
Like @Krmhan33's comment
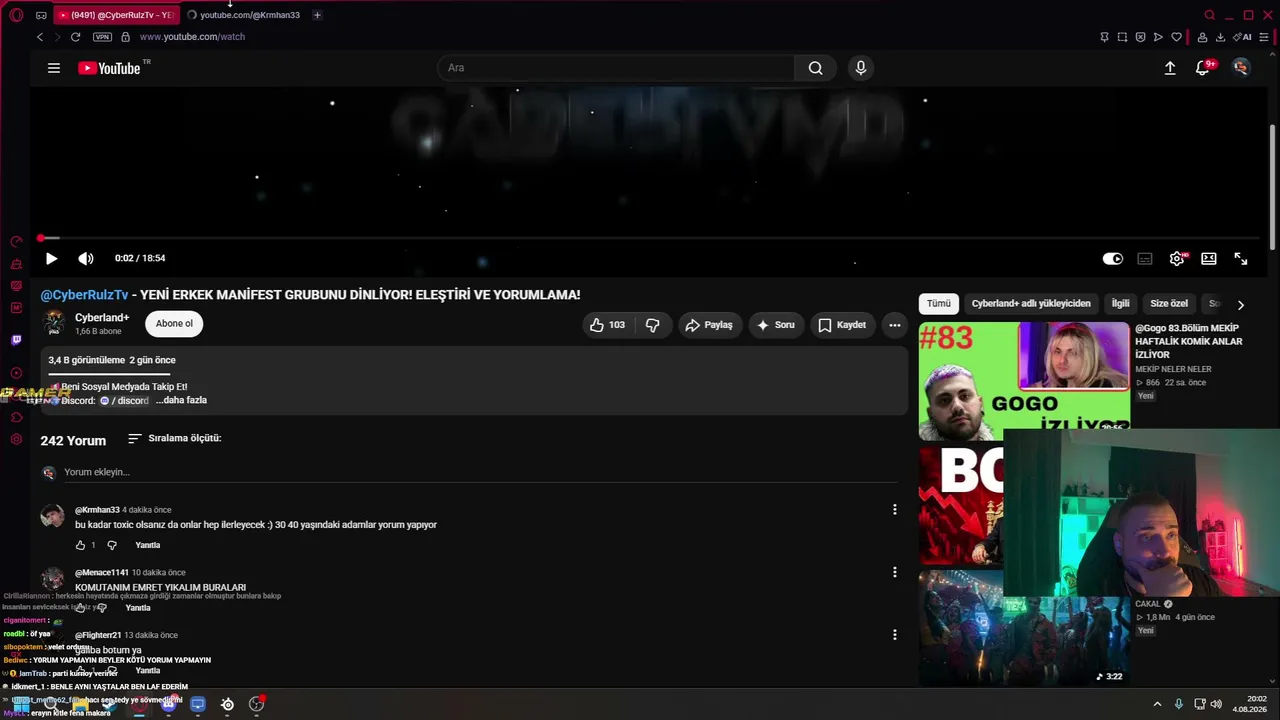tap(81, 545)
